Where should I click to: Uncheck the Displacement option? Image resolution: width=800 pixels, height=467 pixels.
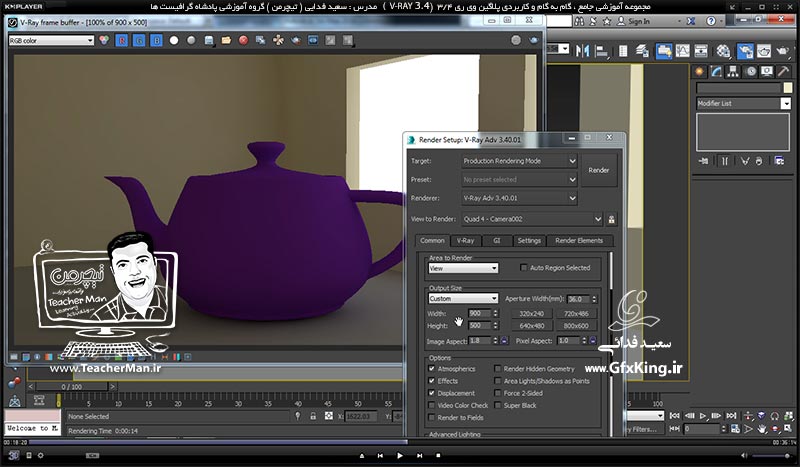pyautogui.click(x=432, y=393)
